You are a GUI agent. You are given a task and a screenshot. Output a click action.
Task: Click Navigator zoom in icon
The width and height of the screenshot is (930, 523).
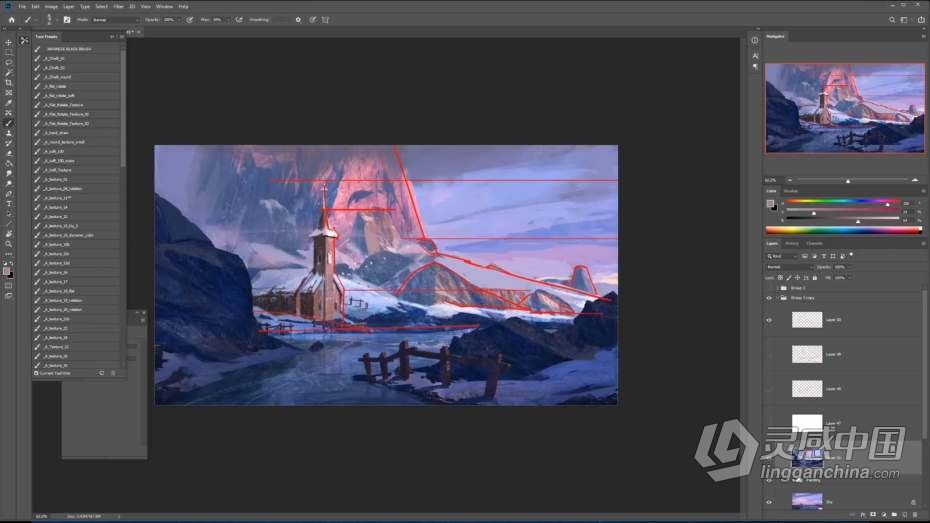point(915,180)
